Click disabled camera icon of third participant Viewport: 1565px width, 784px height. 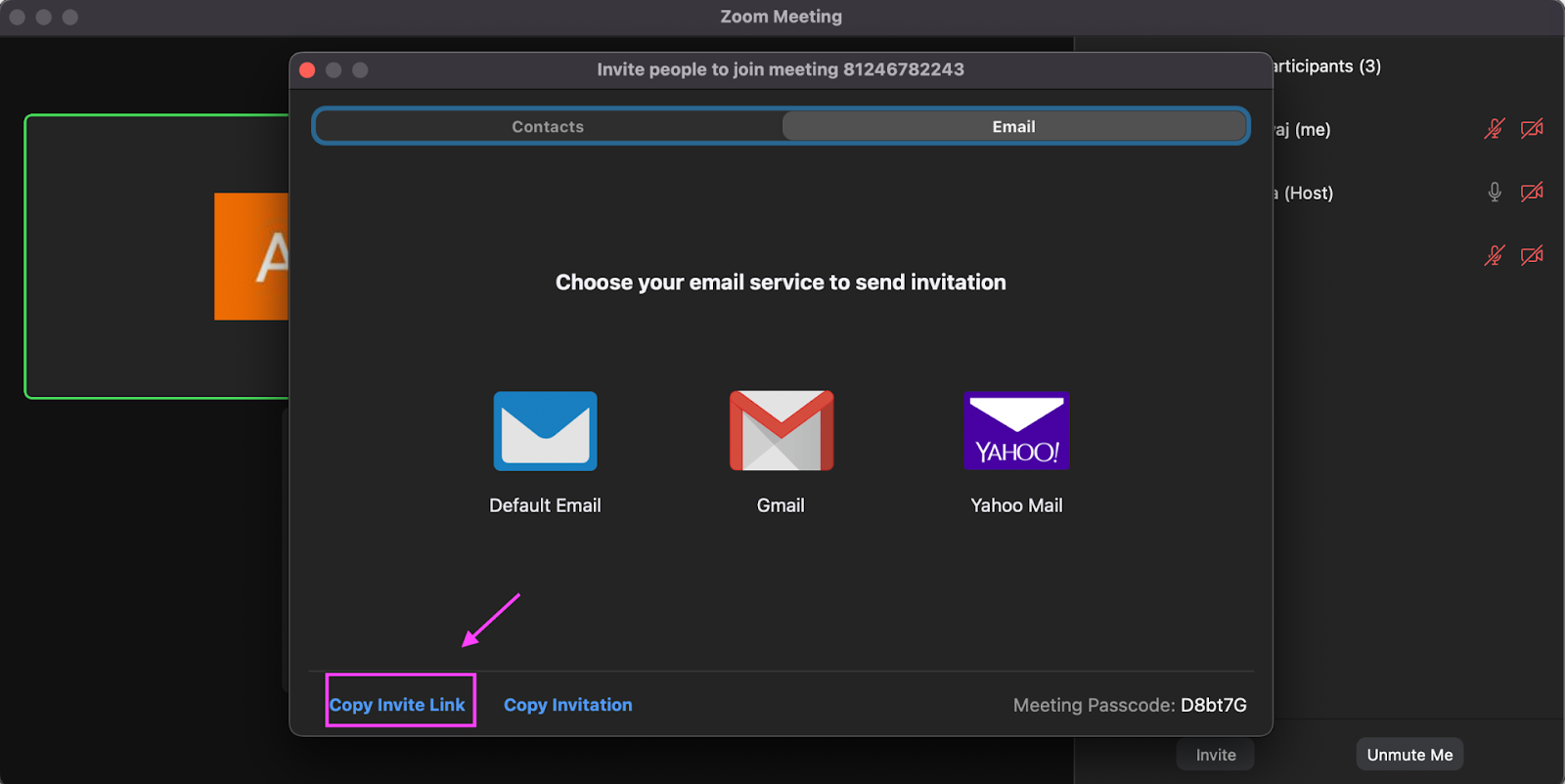[1532, 256]
